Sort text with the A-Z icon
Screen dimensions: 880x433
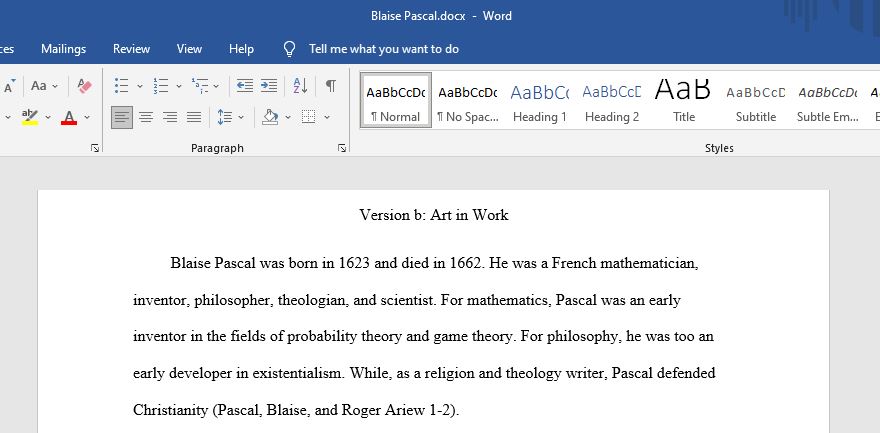coord(300,86)
